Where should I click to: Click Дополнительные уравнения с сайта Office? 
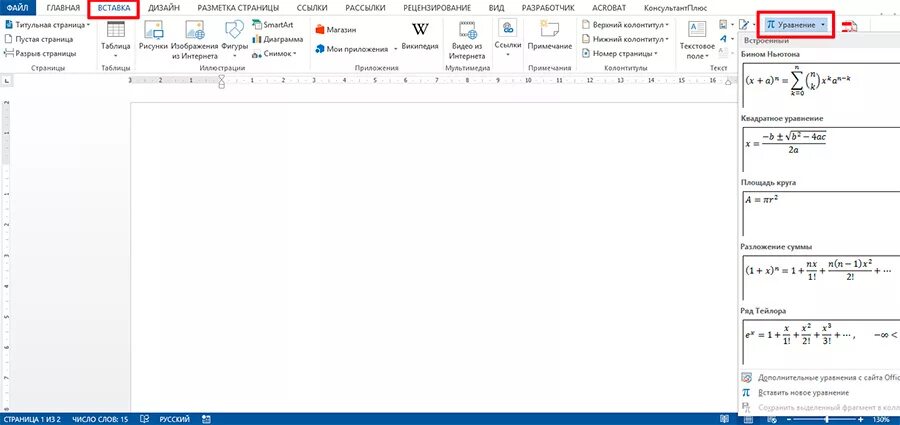(820, 378)
